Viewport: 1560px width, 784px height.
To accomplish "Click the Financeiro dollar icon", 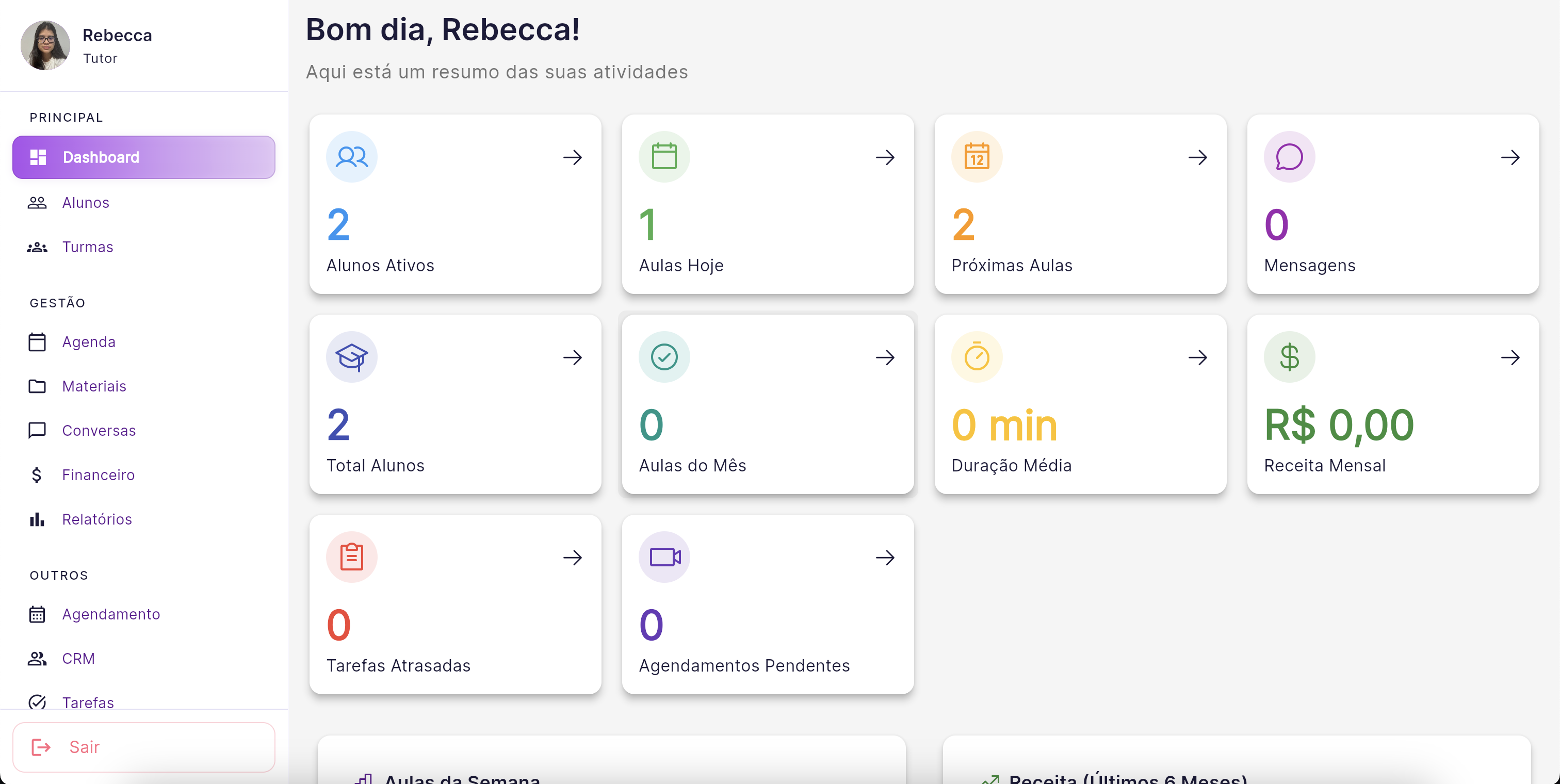I will click(38, 475).
